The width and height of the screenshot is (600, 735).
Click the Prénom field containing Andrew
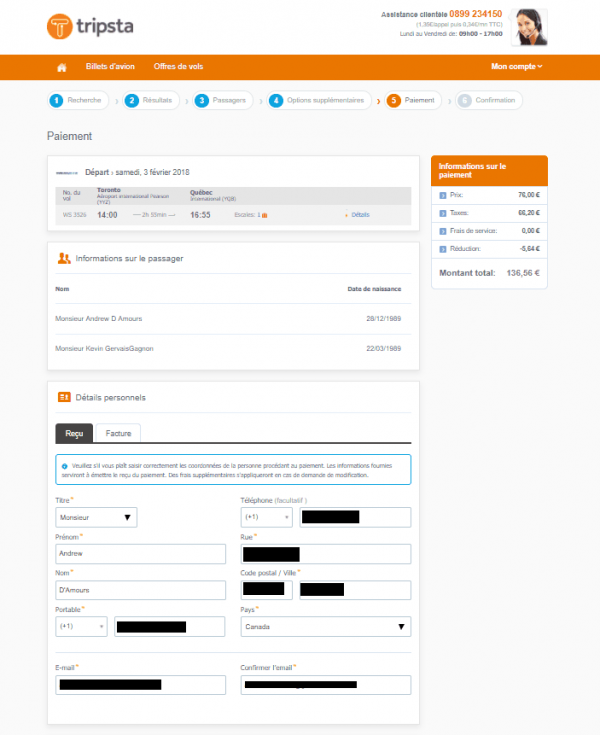(x=141, y=554)
